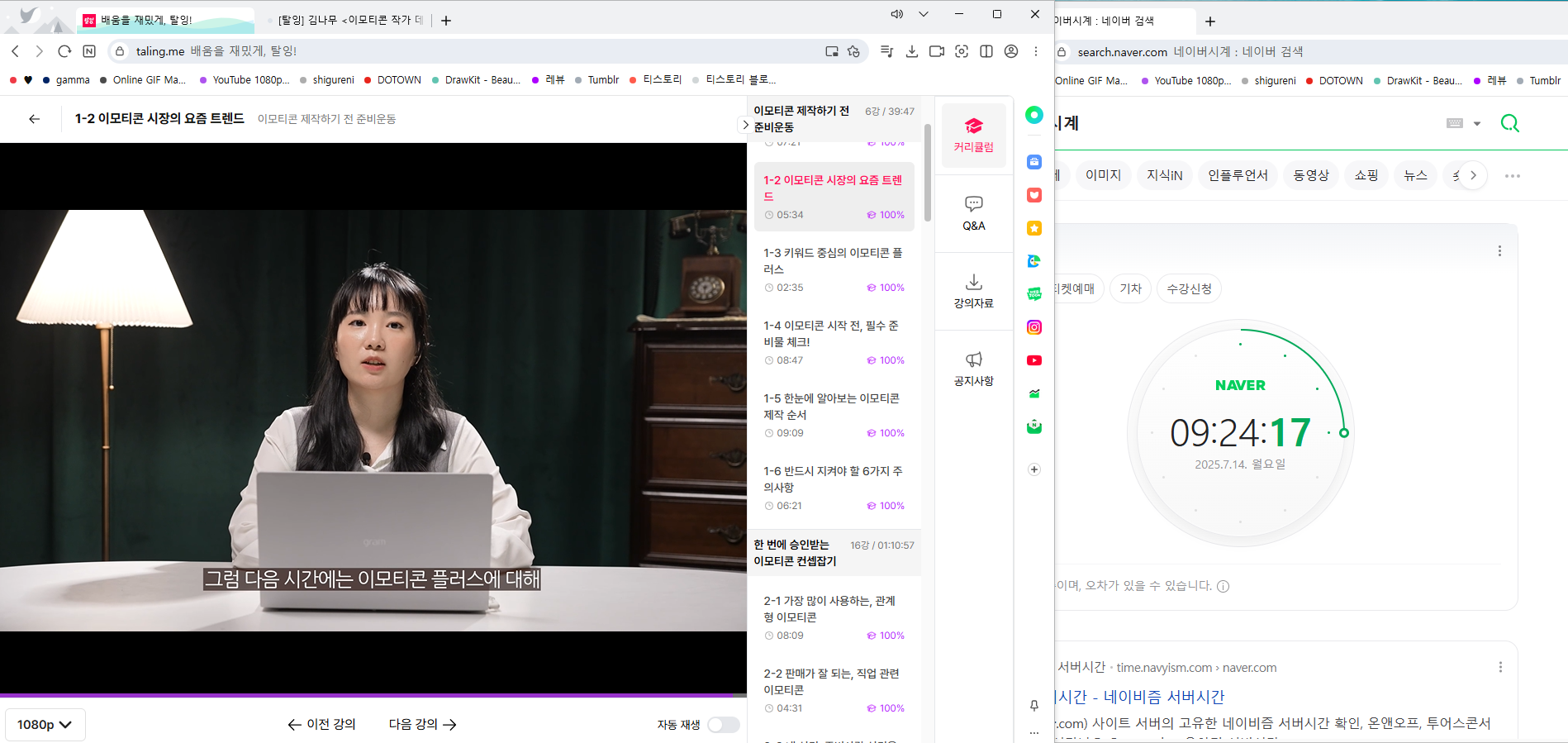The height and width of the screenshot is (743, 1568).
Task: Open the Q&A section
Action: pyautogui.click(x=974, y=213)
